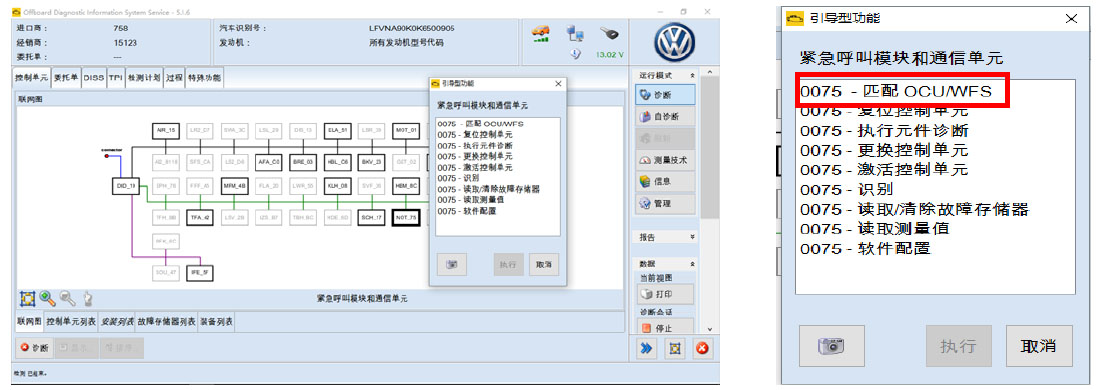This screenshot has height=390, width=1097.
Task: Select the NOT_75 control unit node
Action: (x=406, y=218)
